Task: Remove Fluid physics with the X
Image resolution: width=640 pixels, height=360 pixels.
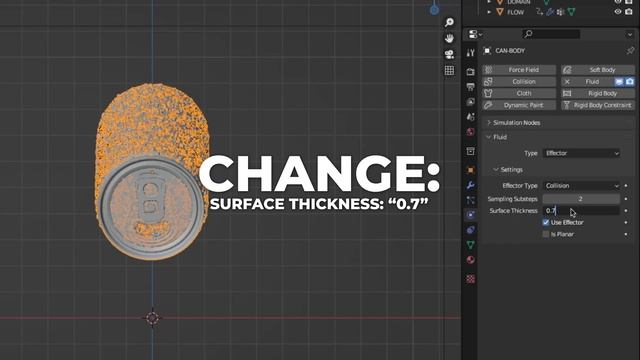Action: tap(567, 82)
